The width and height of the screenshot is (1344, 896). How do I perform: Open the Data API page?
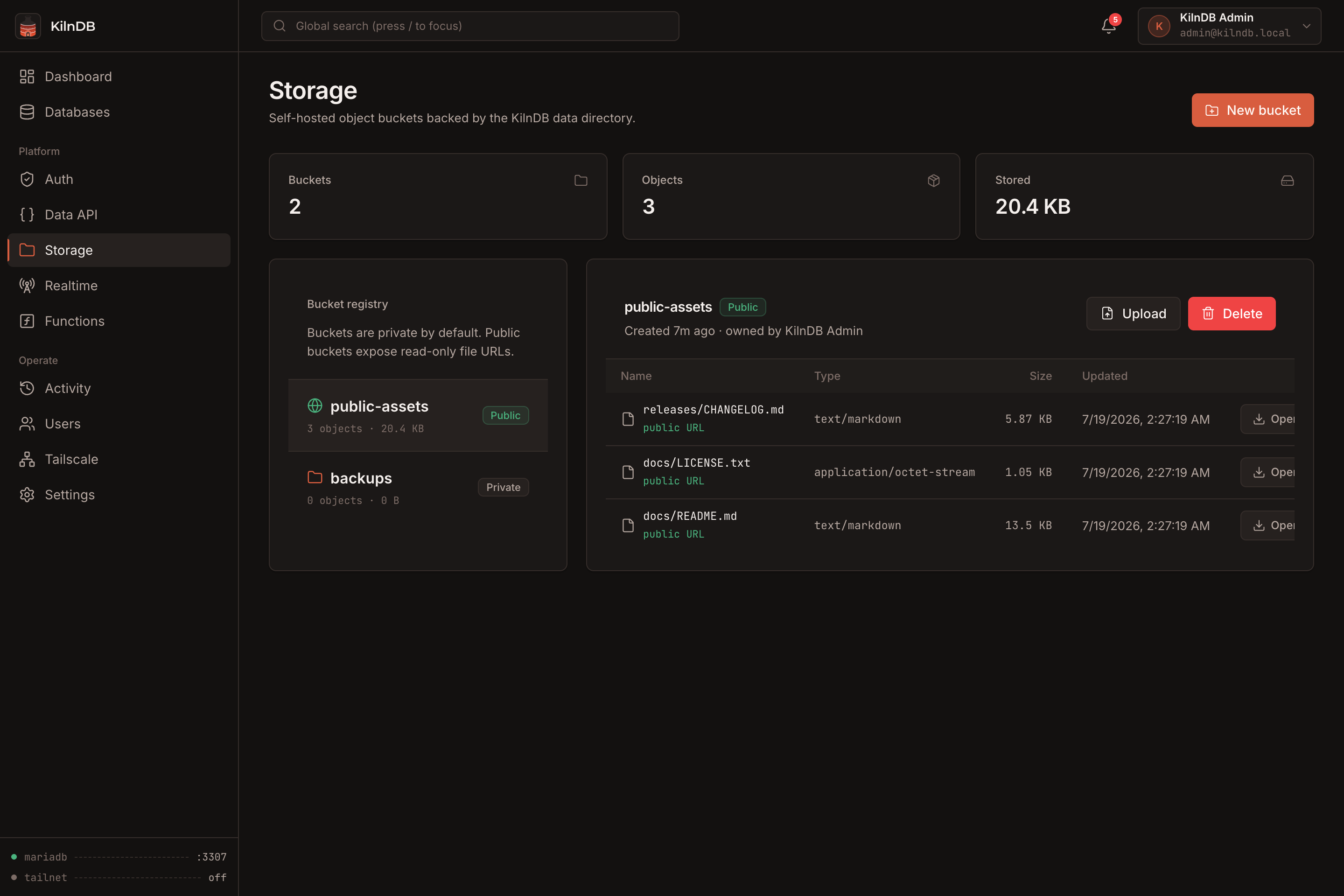[119, 215]
